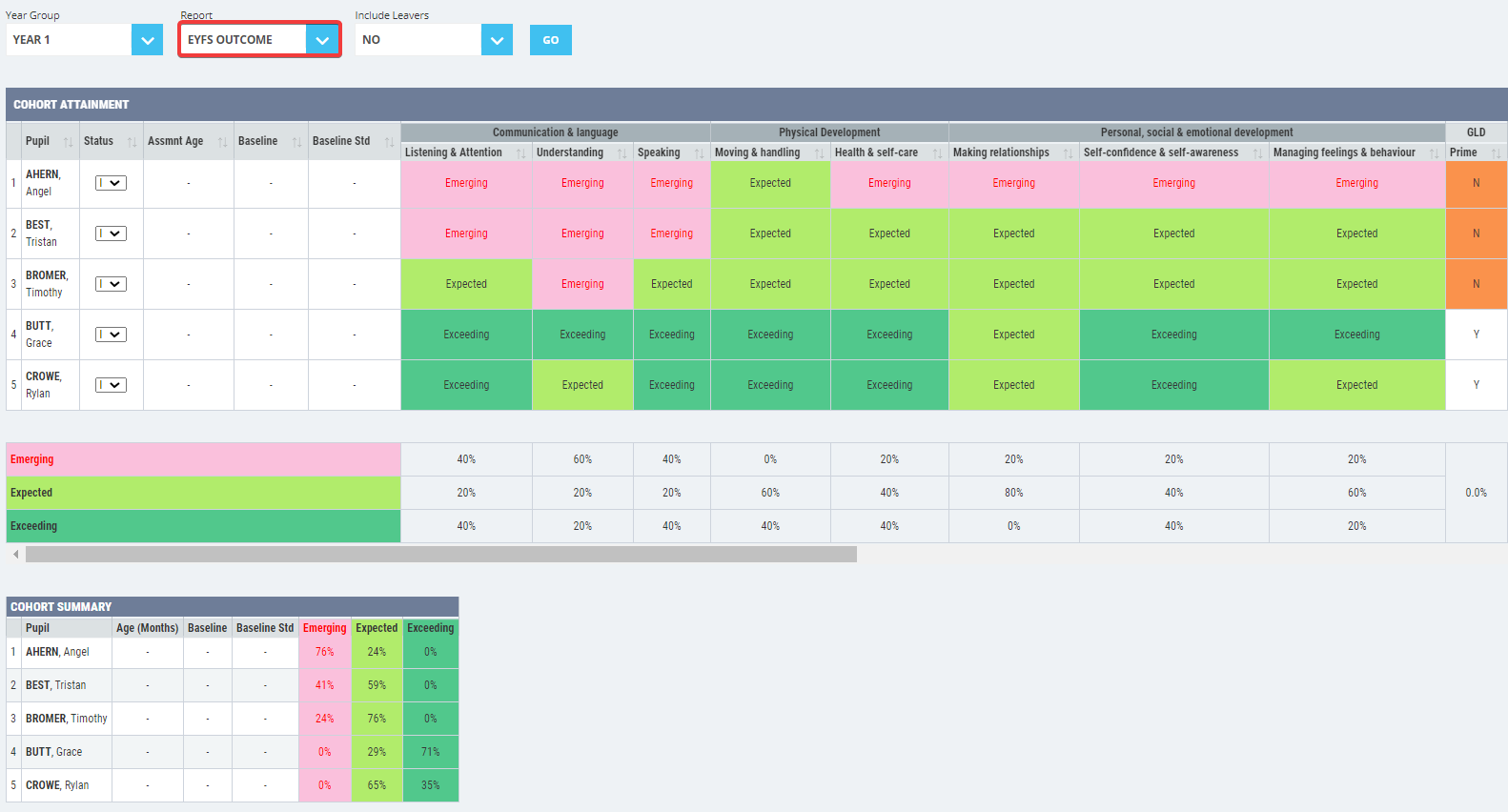Screen dimensions: 1508x812
Task: Click left arrow of horizontal scrollbar
Action: click(15, 554)
